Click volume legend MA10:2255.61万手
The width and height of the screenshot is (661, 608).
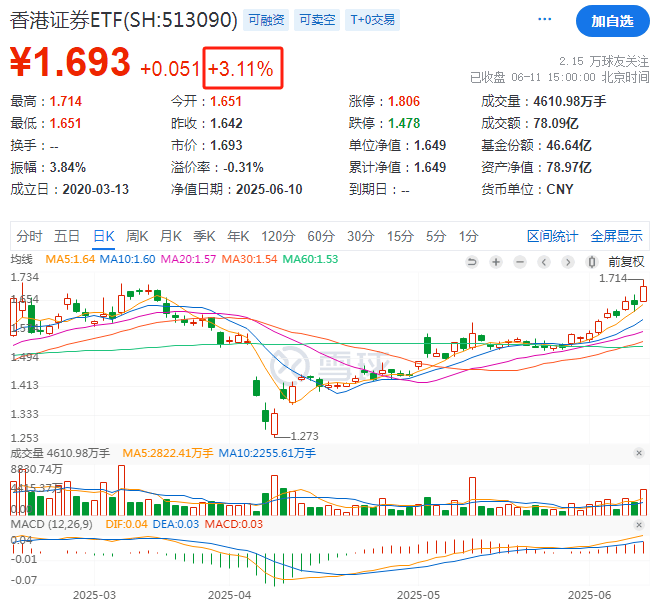(267, 453)
